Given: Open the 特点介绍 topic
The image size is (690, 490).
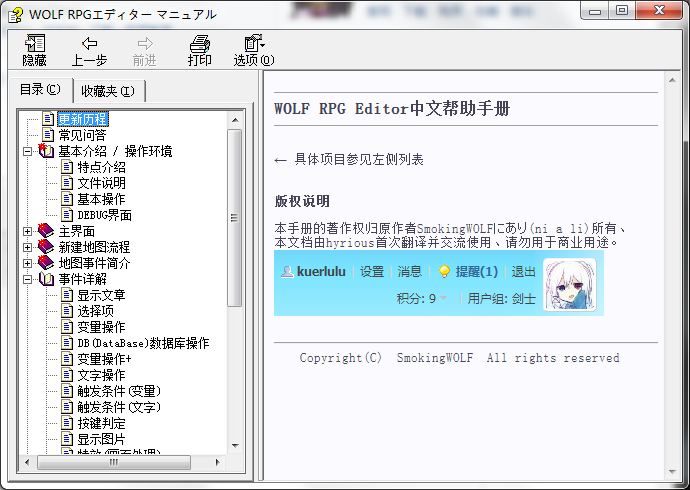Looking at the screenshot, I should (102, 167).
